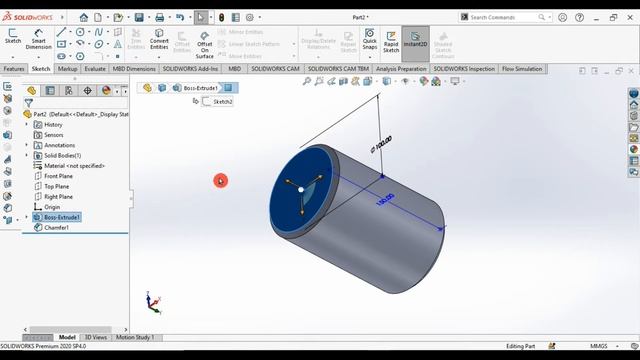Click Zoom to Fit in the view toolbar
Viewport: 640px width, 360px height.
[307, 81]
